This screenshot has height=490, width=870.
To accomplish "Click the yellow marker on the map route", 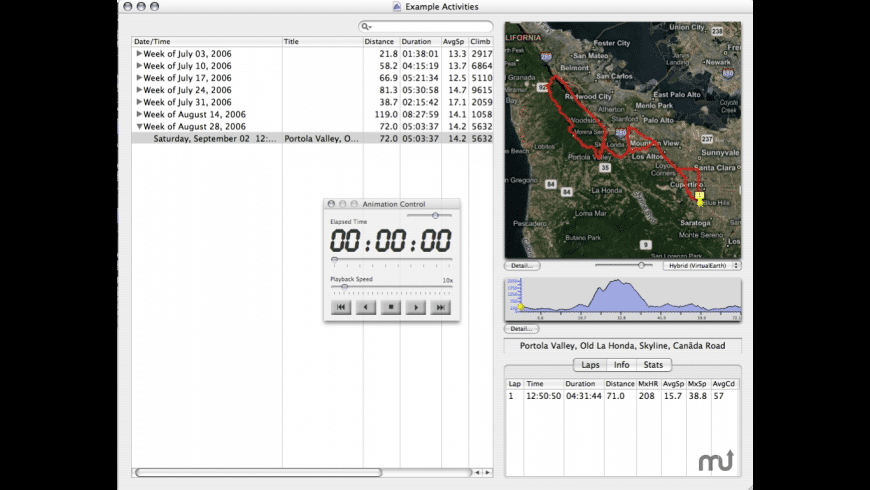I will tap(699, 197).
